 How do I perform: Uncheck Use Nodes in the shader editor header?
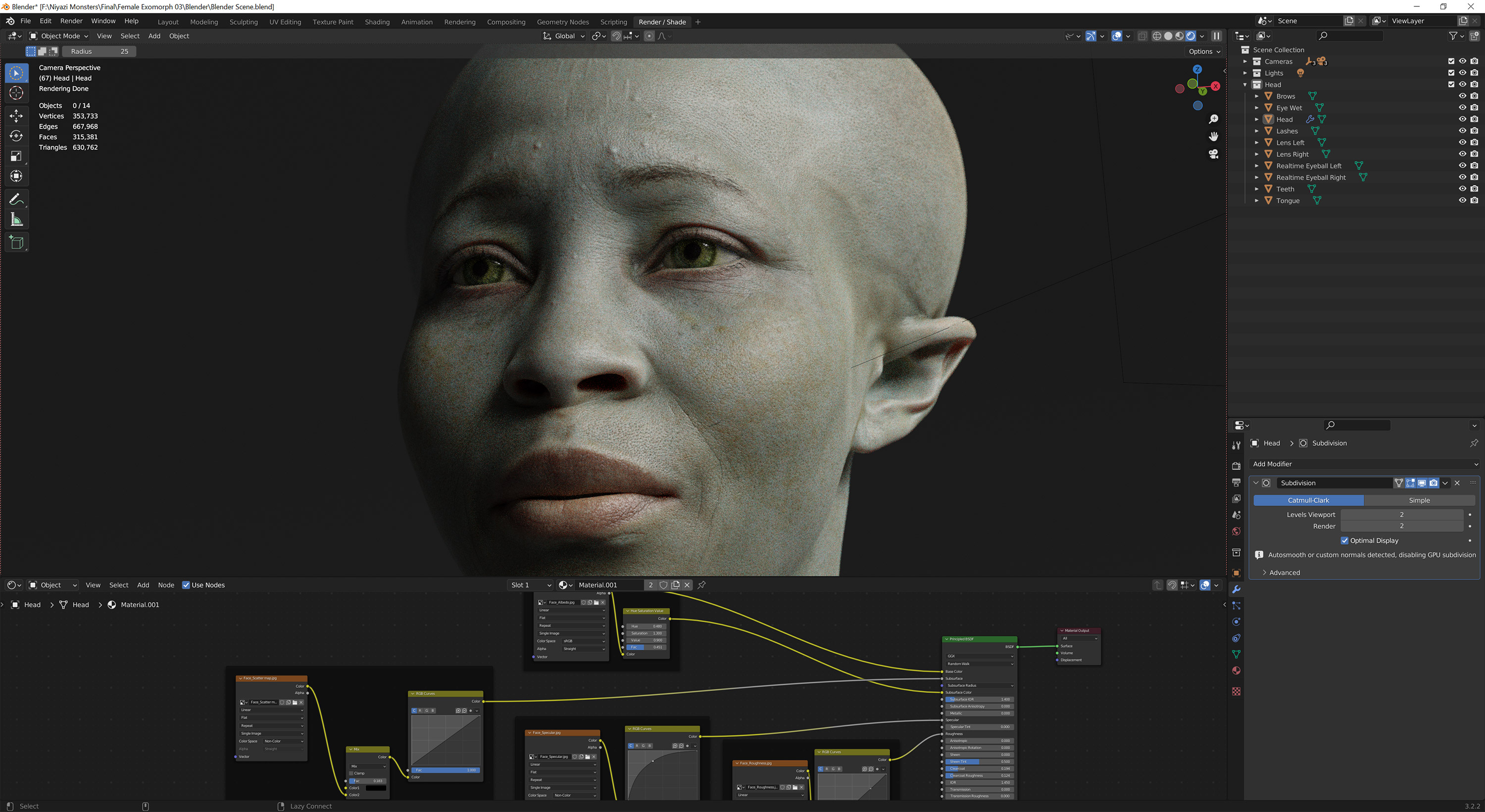coord(186,585)
